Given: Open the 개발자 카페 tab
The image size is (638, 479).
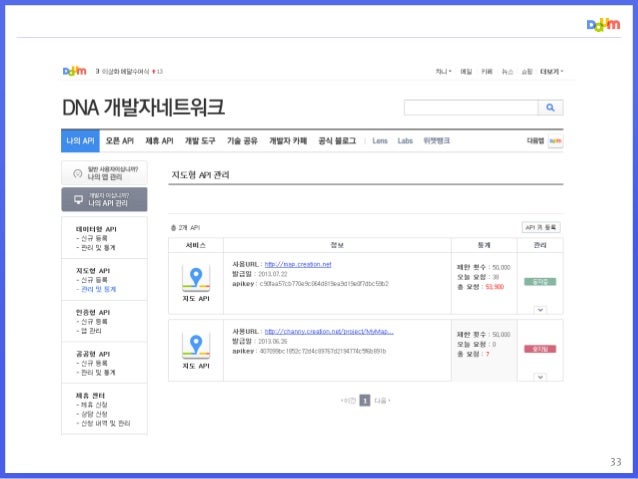Looking at the screenshot, I should point(288,141).
